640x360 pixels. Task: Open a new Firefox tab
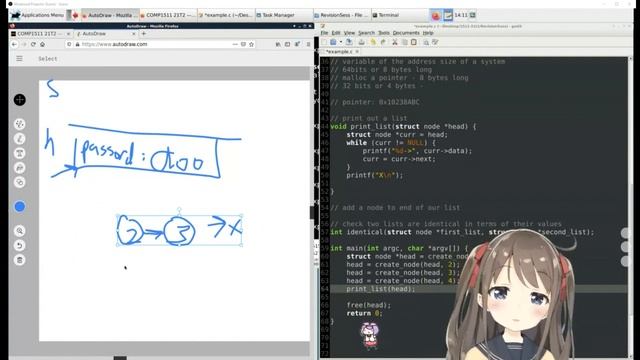pos(143,33)
